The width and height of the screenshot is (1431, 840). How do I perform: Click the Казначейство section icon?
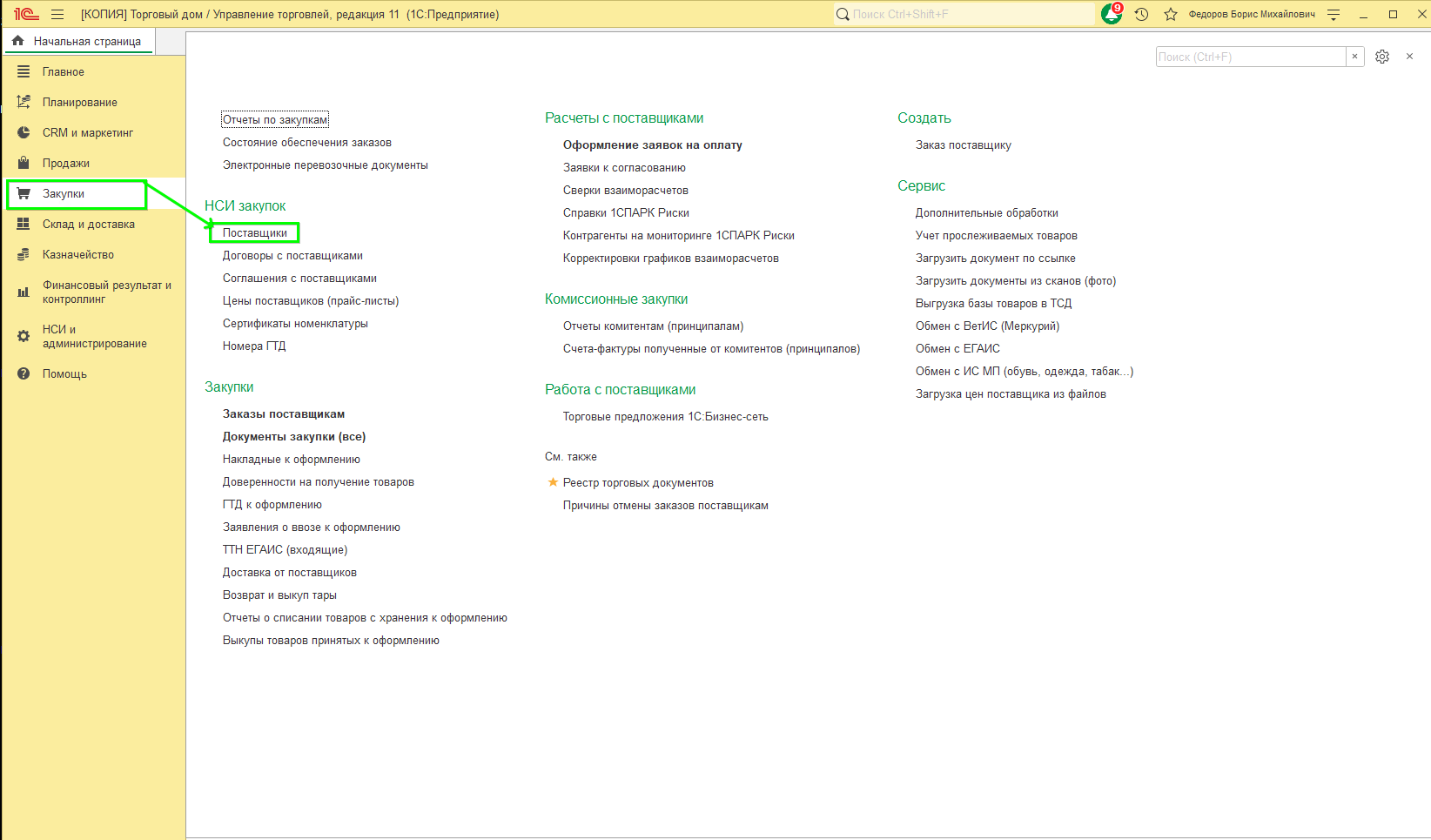click(24, 255)
